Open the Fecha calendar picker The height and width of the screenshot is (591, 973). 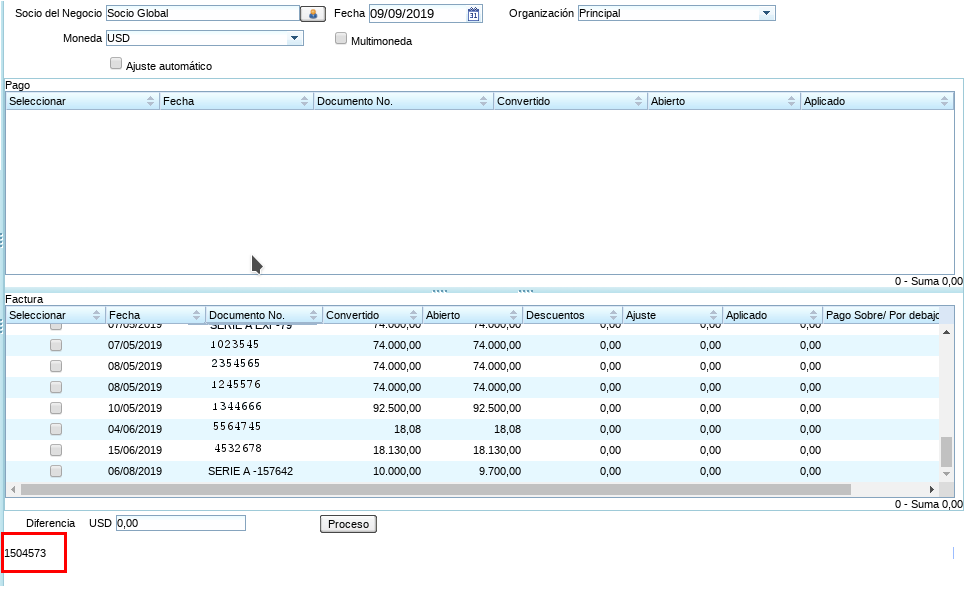[x=474, y=14]
